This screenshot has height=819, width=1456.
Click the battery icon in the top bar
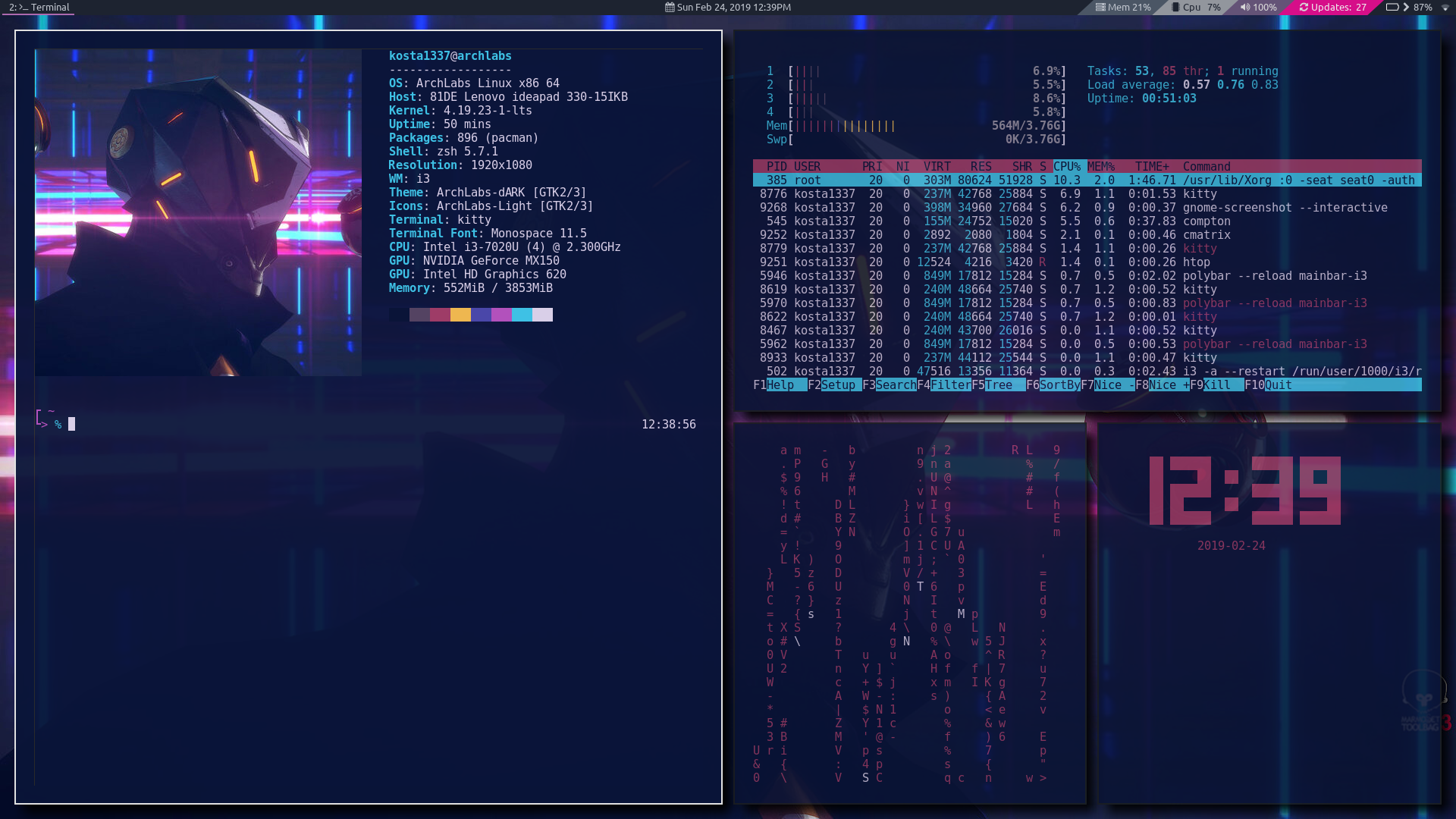tap(1392, 7)
